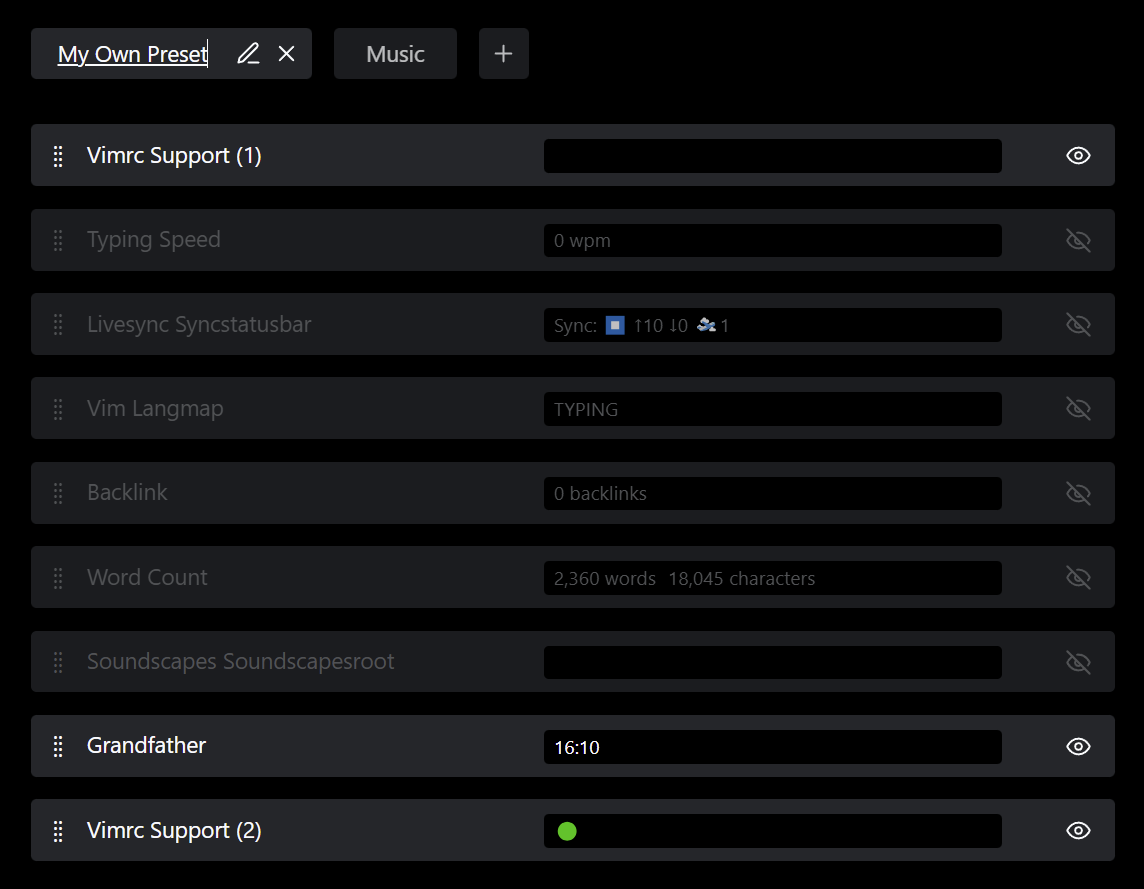The height and width of the screenshot is (889, 1144).
Task: Click the '18,045 characters' preview text
Action: point(741,579)
